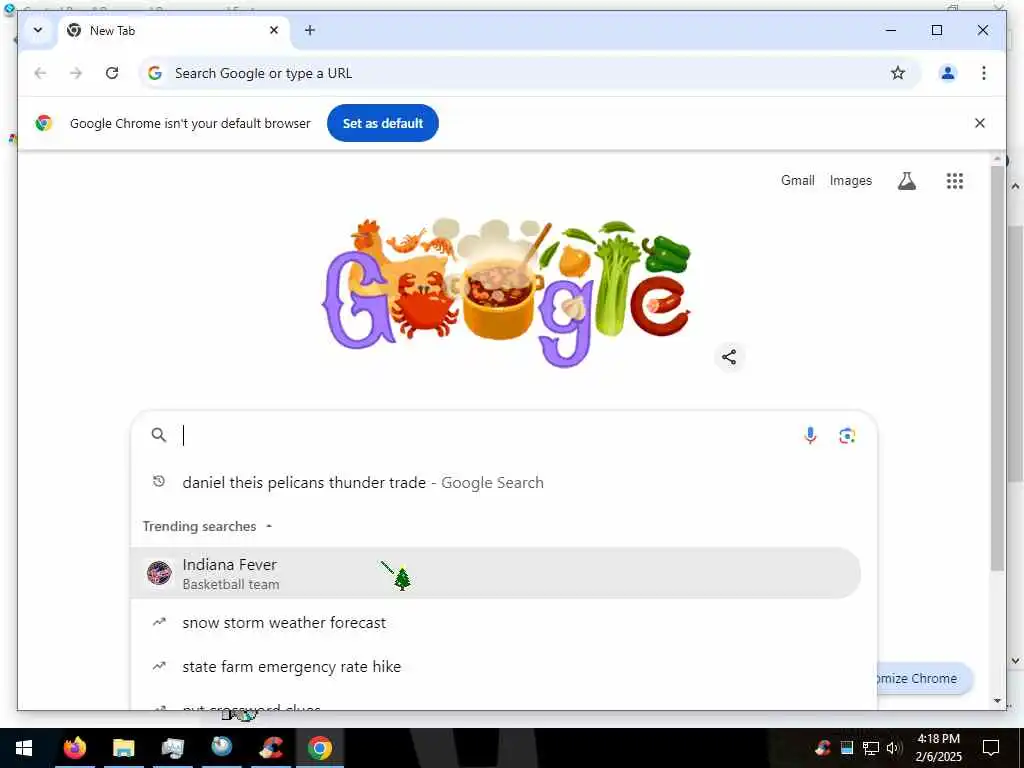The height and width of the screenshot is (768, 1024).
Task: Click the history icon beside daniel theis suggestion
Action: pyautogui.click(x=159, y=482)
